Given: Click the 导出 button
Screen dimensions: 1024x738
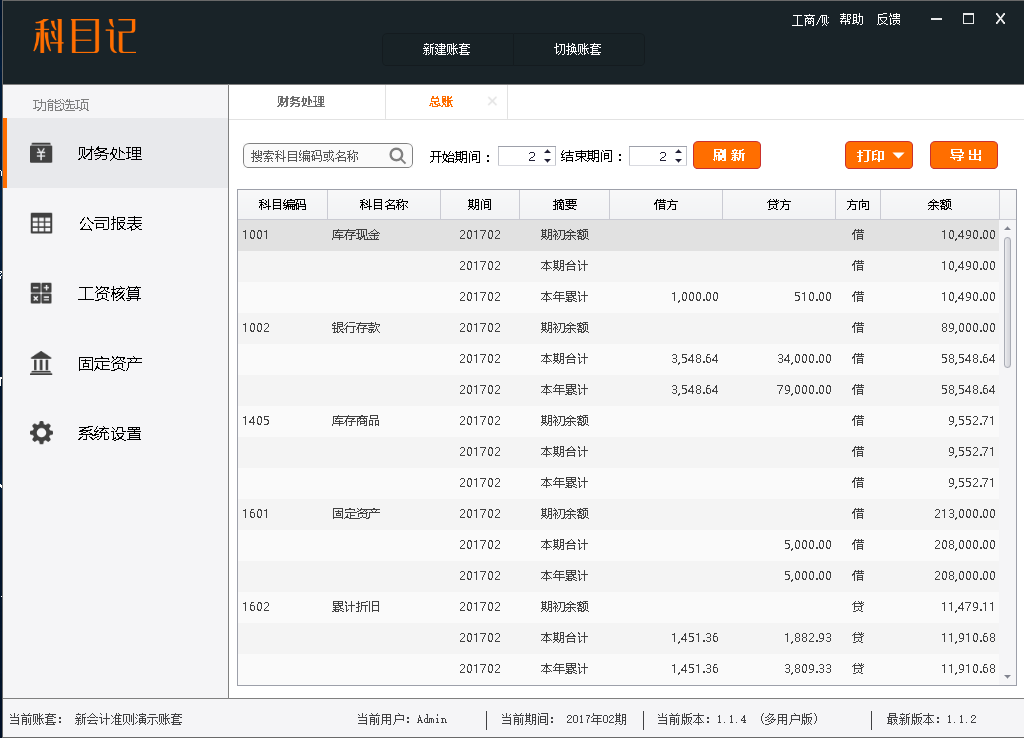Looking at the screenshot, I should click(x=964, y=155).
